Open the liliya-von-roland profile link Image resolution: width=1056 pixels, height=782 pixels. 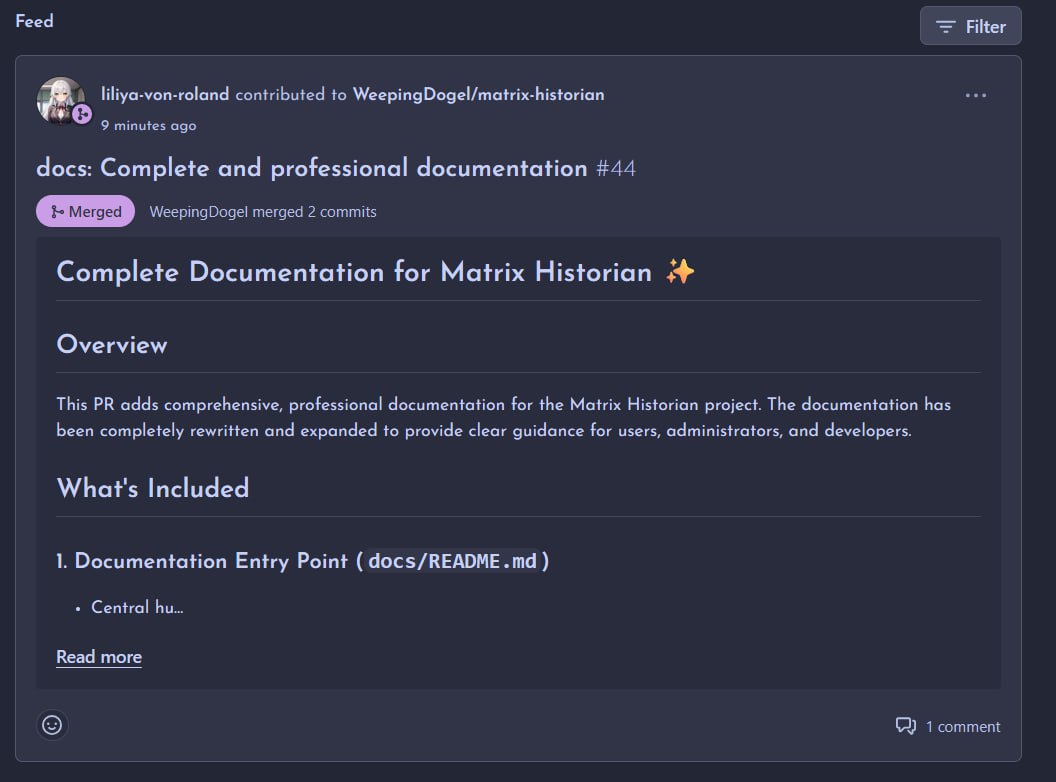click(x=165, y=95)
